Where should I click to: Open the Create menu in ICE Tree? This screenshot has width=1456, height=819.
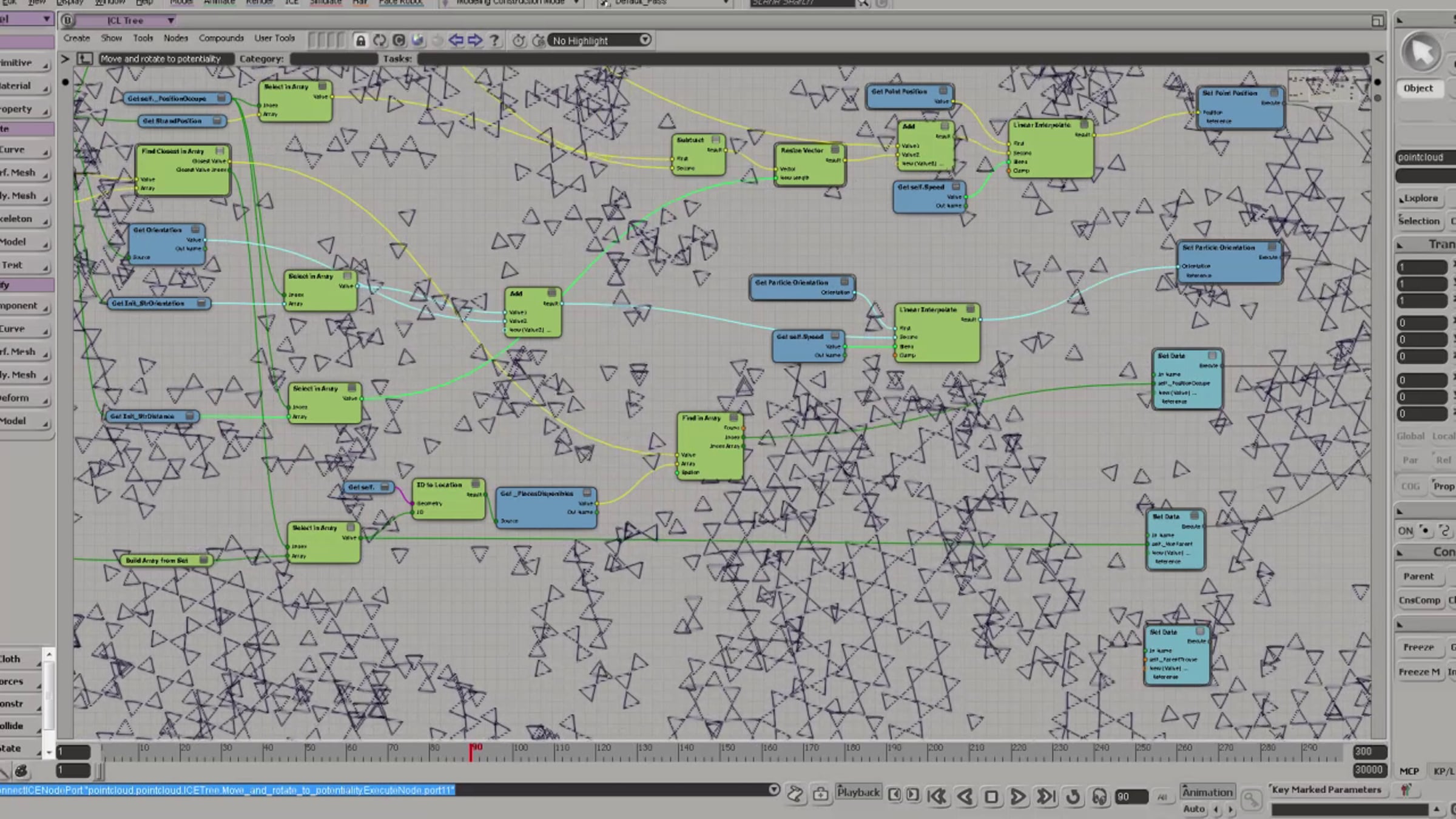tap(77, 38)
